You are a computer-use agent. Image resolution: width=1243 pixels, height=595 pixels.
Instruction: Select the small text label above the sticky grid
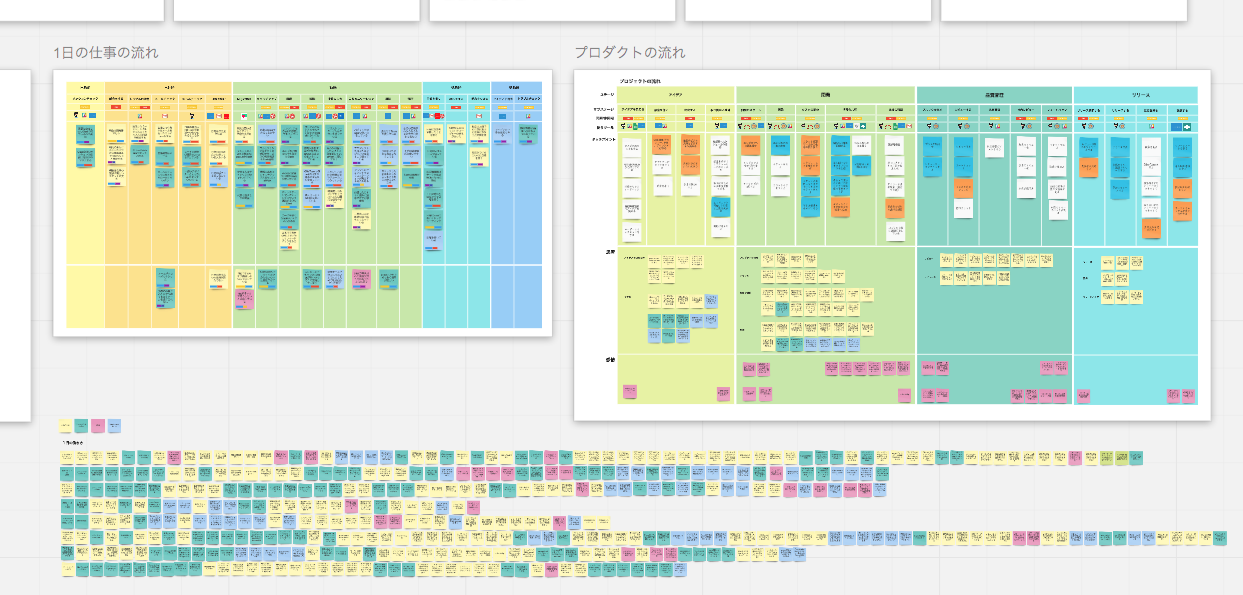click(x=72, y=442)
